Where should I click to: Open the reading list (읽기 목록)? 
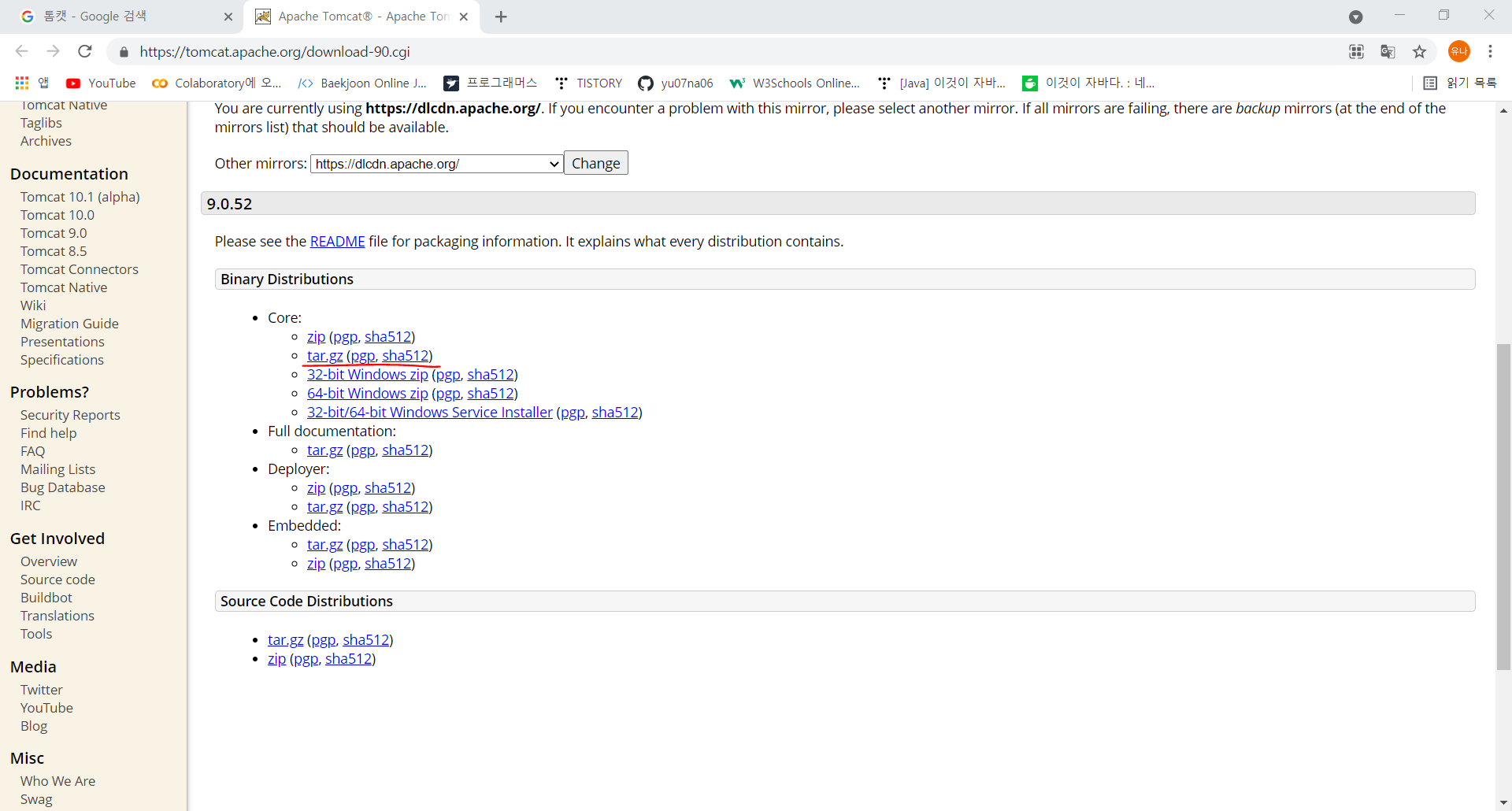point(1459,83)
